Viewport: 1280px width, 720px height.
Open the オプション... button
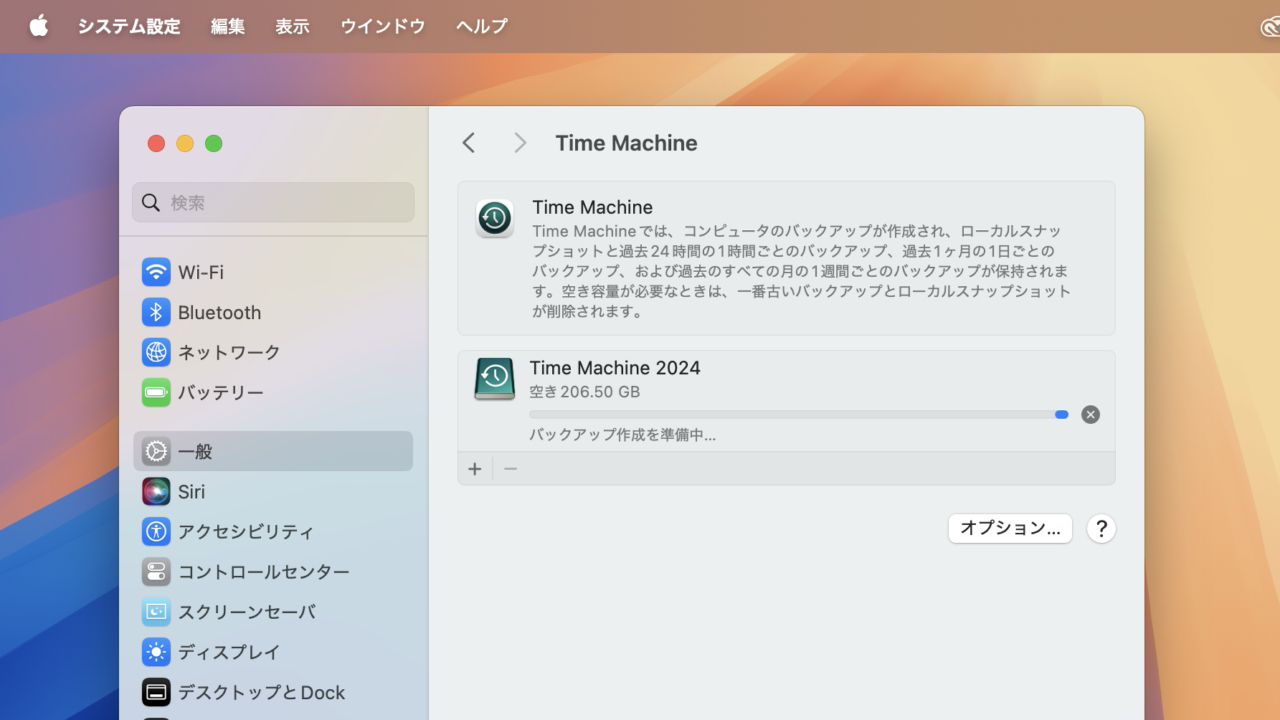[1010, 528]
